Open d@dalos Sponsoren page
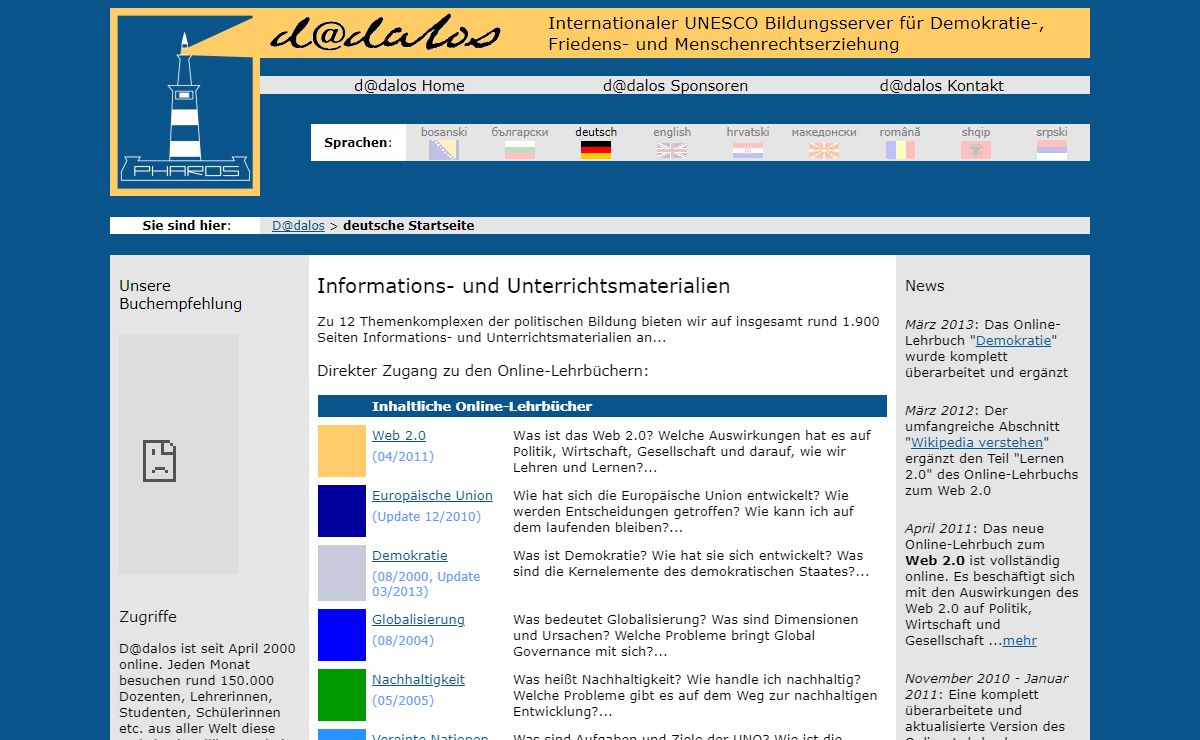 click(675, 86)
